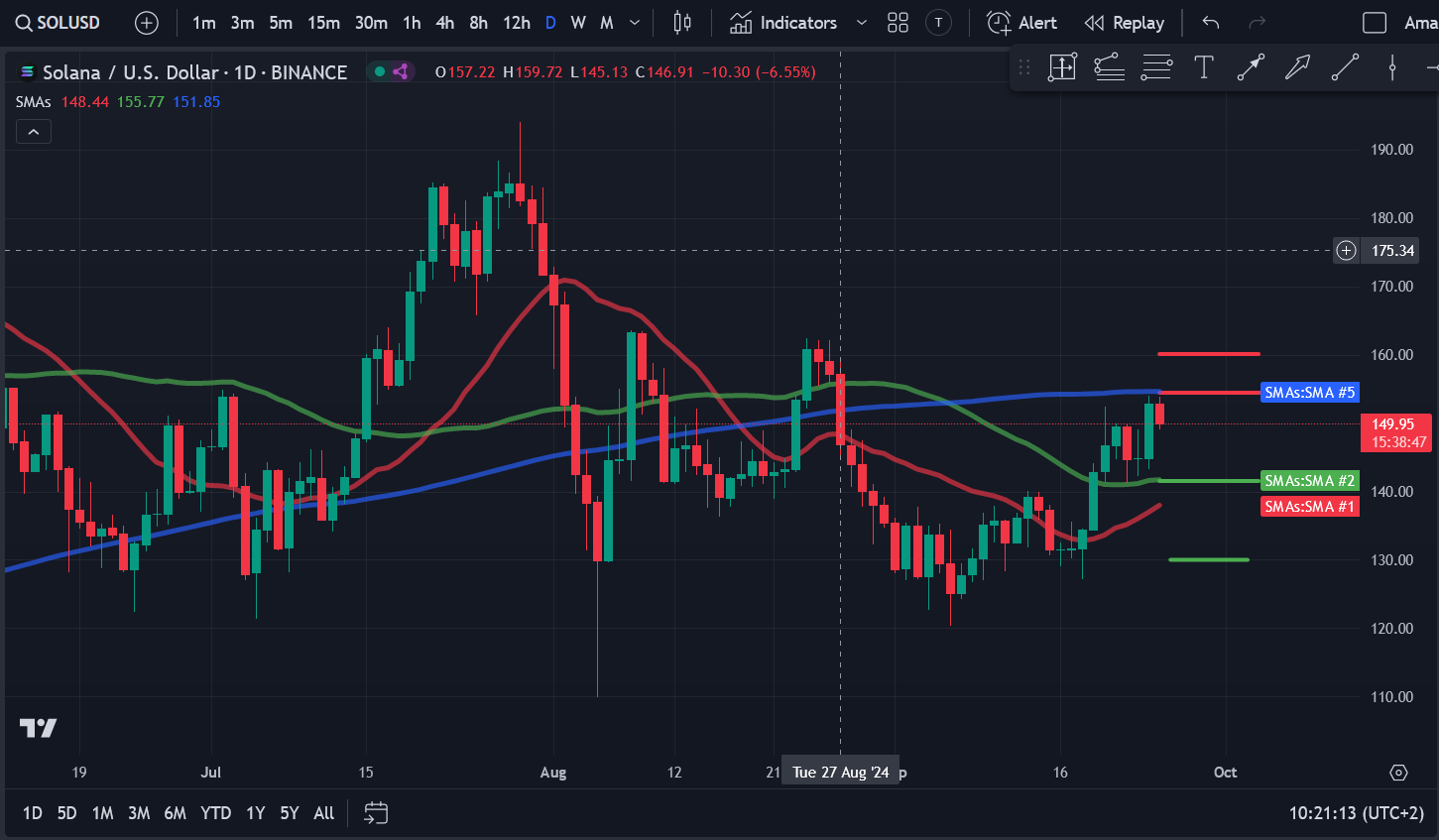This screenshot has height=840, width=1439.
Task: Set the date range to 1D
Action: [33, 813]
